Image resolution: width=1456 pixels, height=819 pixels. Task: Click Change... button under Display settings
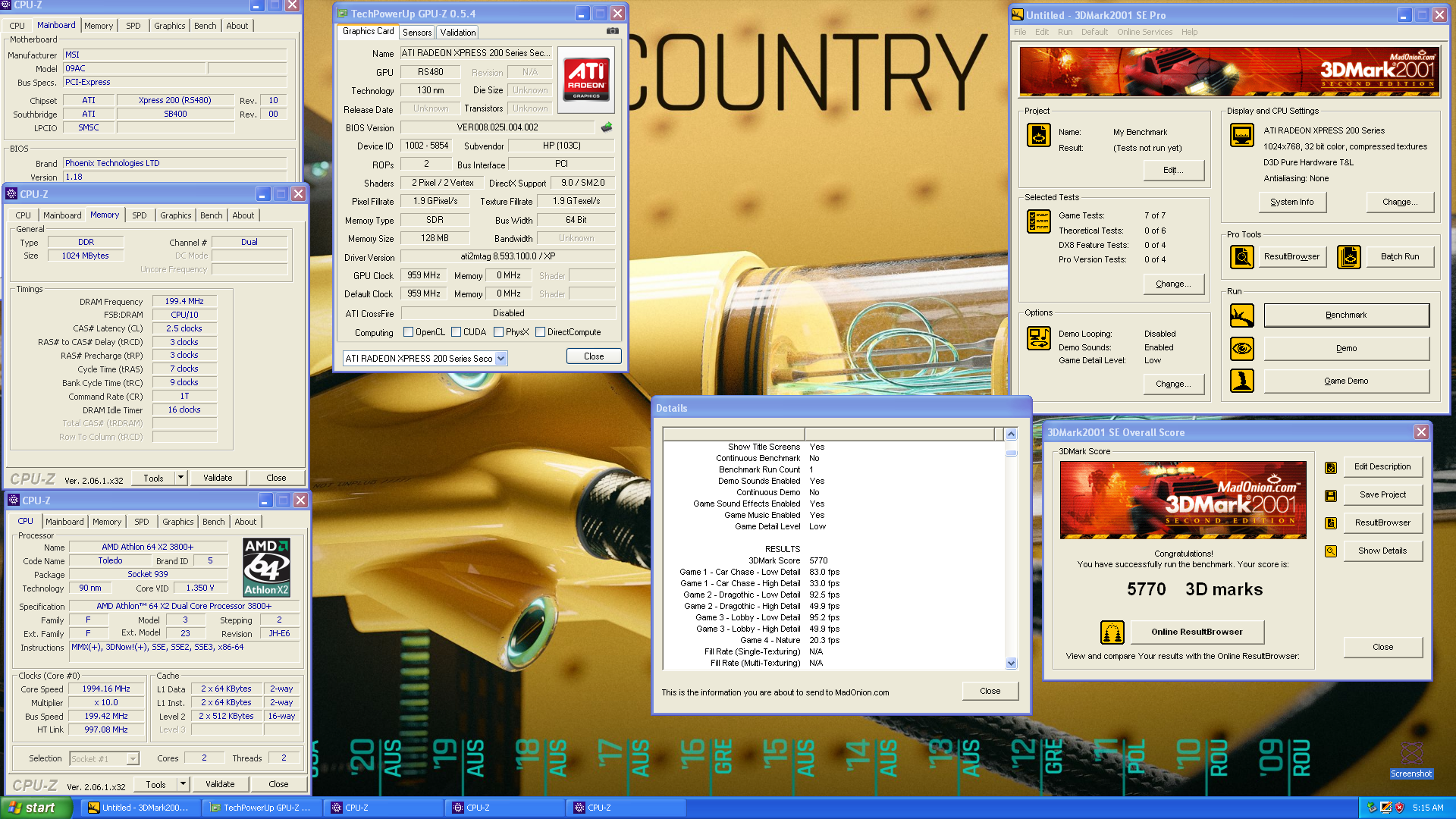click(x=1400, y=202)
